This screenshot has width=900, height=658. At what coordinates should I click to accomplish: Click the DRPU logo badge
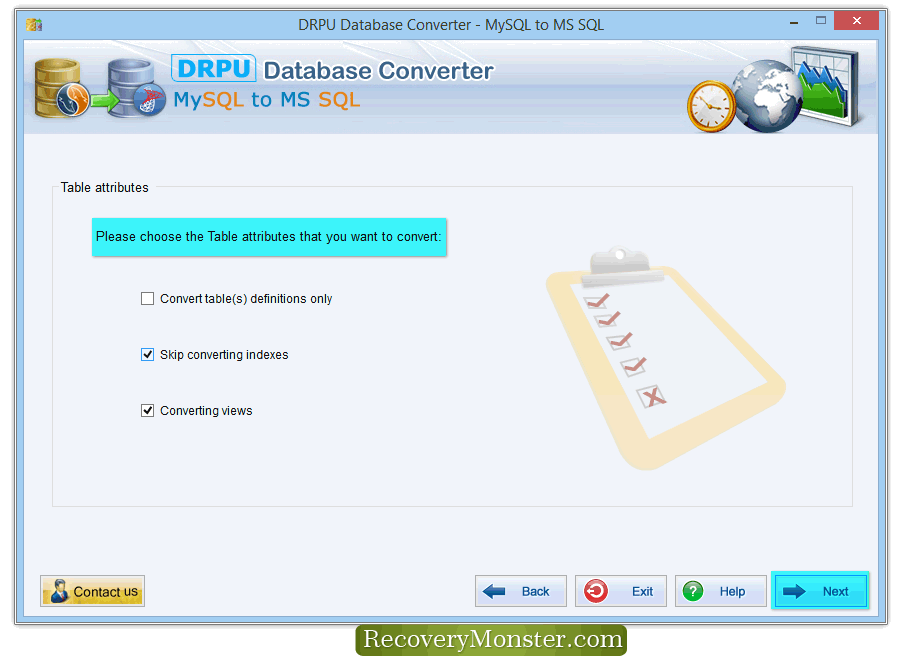[214, 68]
